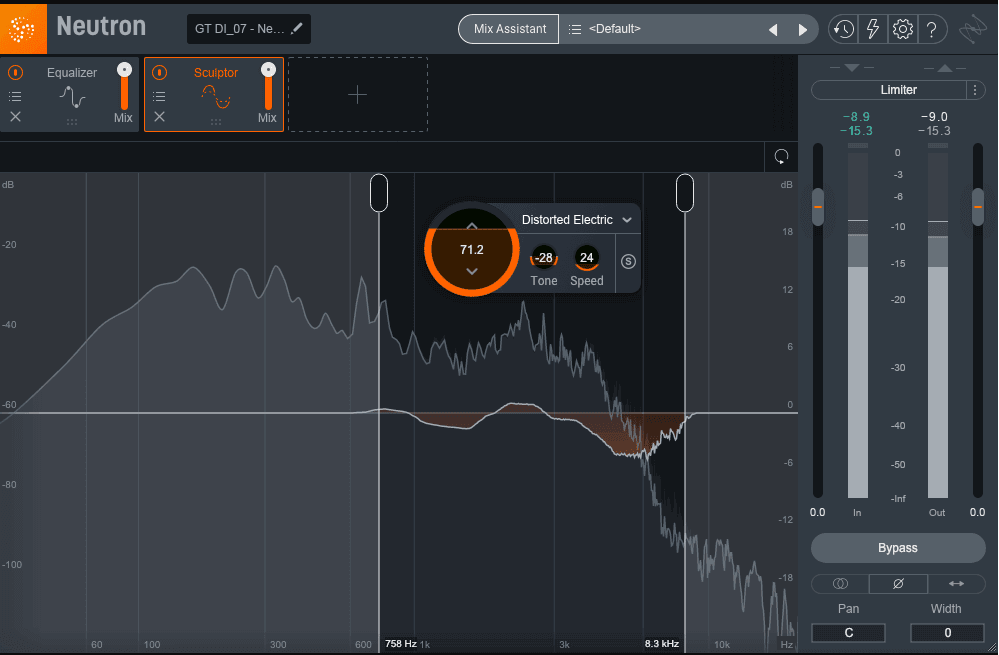
Task: Grab the Sculptor module reorder dots
Action: (x=216, y=121)
